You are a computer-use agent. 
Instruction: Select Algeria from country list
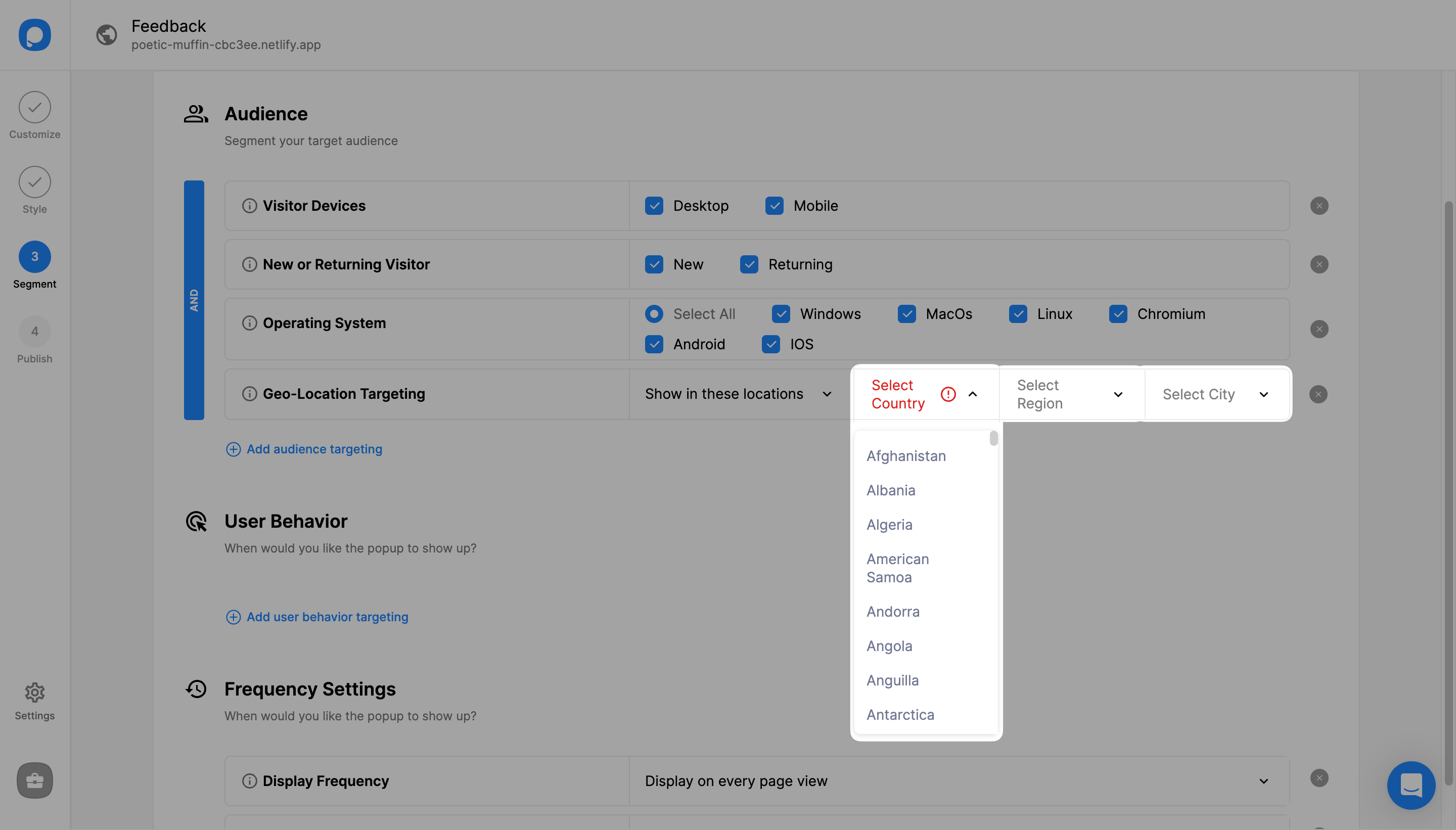[889, 524]
